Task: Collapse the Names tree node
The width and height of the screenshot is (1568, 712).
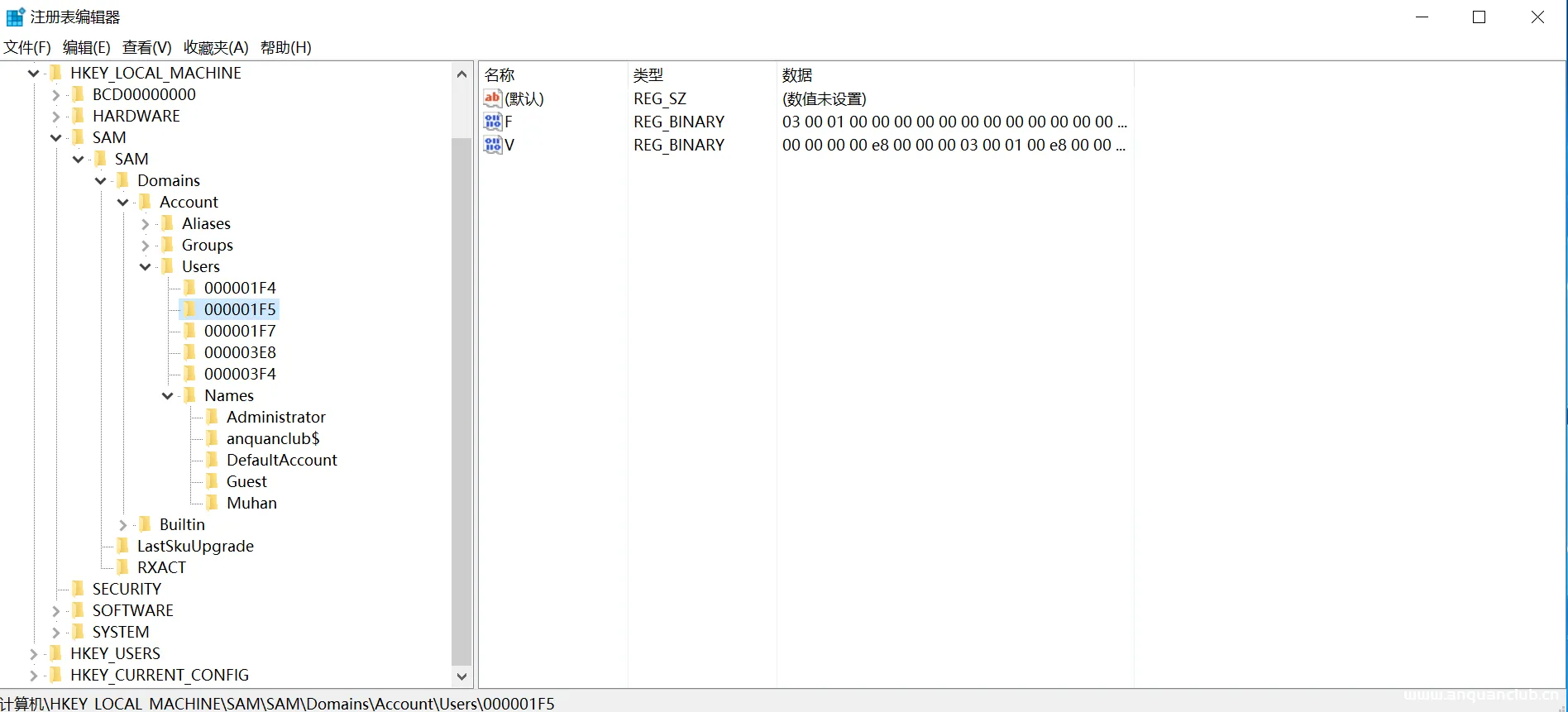Action: point(168,395)
